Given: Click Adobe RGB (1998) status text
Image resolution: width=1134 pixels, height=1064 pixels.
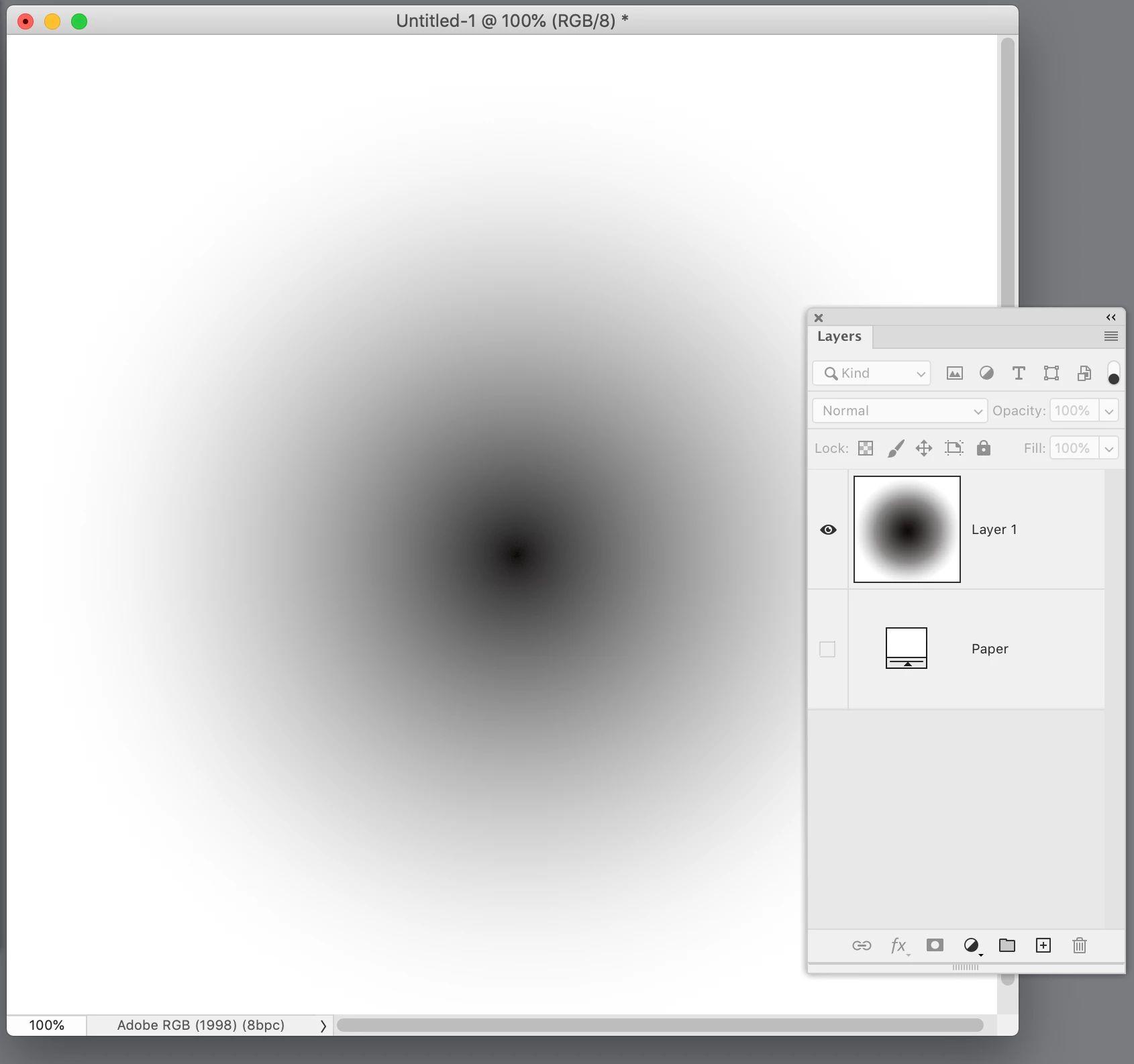Looking at the screenshot, I should (201, 1025).
